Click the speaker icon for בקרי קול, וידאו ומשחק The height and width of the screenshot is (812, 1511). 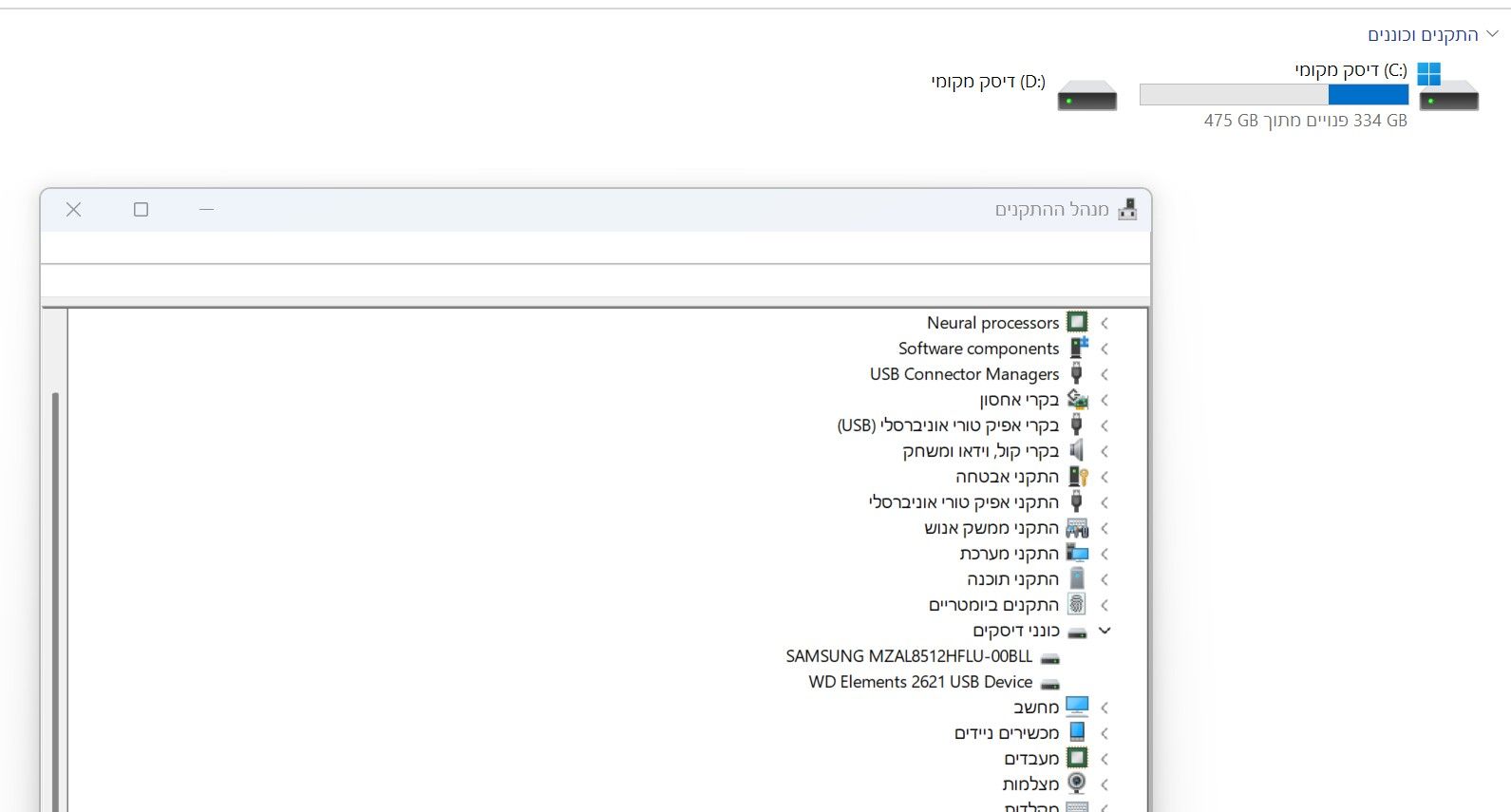(x=1077, y=450)
